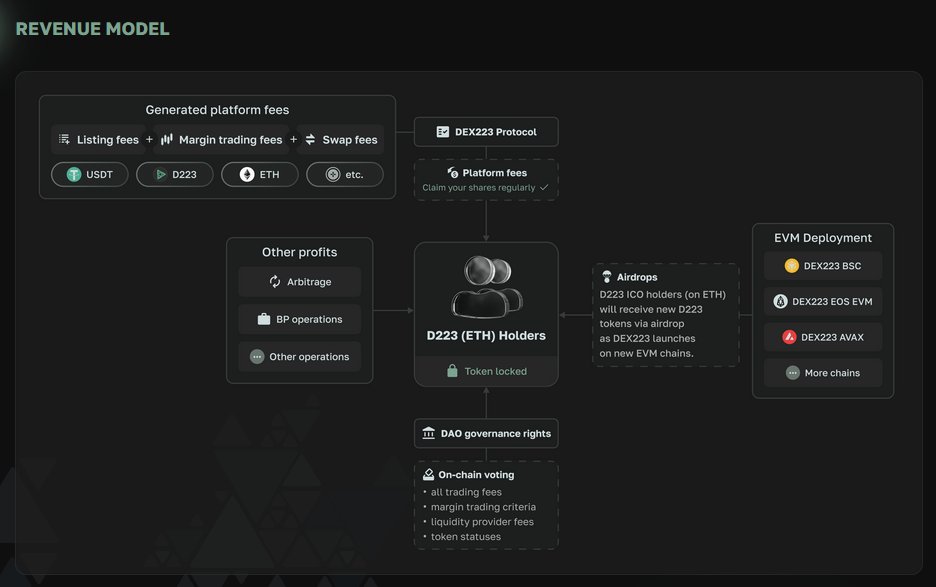This screenshot has width=936, height=587.
Task: Click the Swap fees arrows icon
Action: pos(311,139)
